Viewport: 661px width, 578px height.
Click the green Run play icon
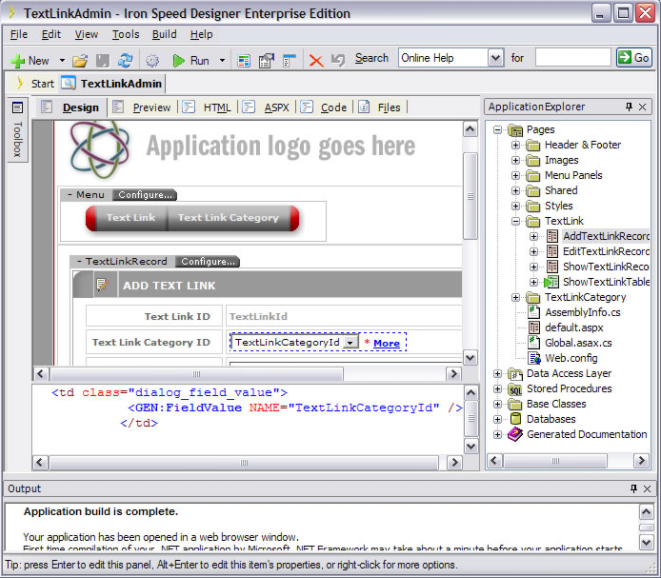click(178, 61)
